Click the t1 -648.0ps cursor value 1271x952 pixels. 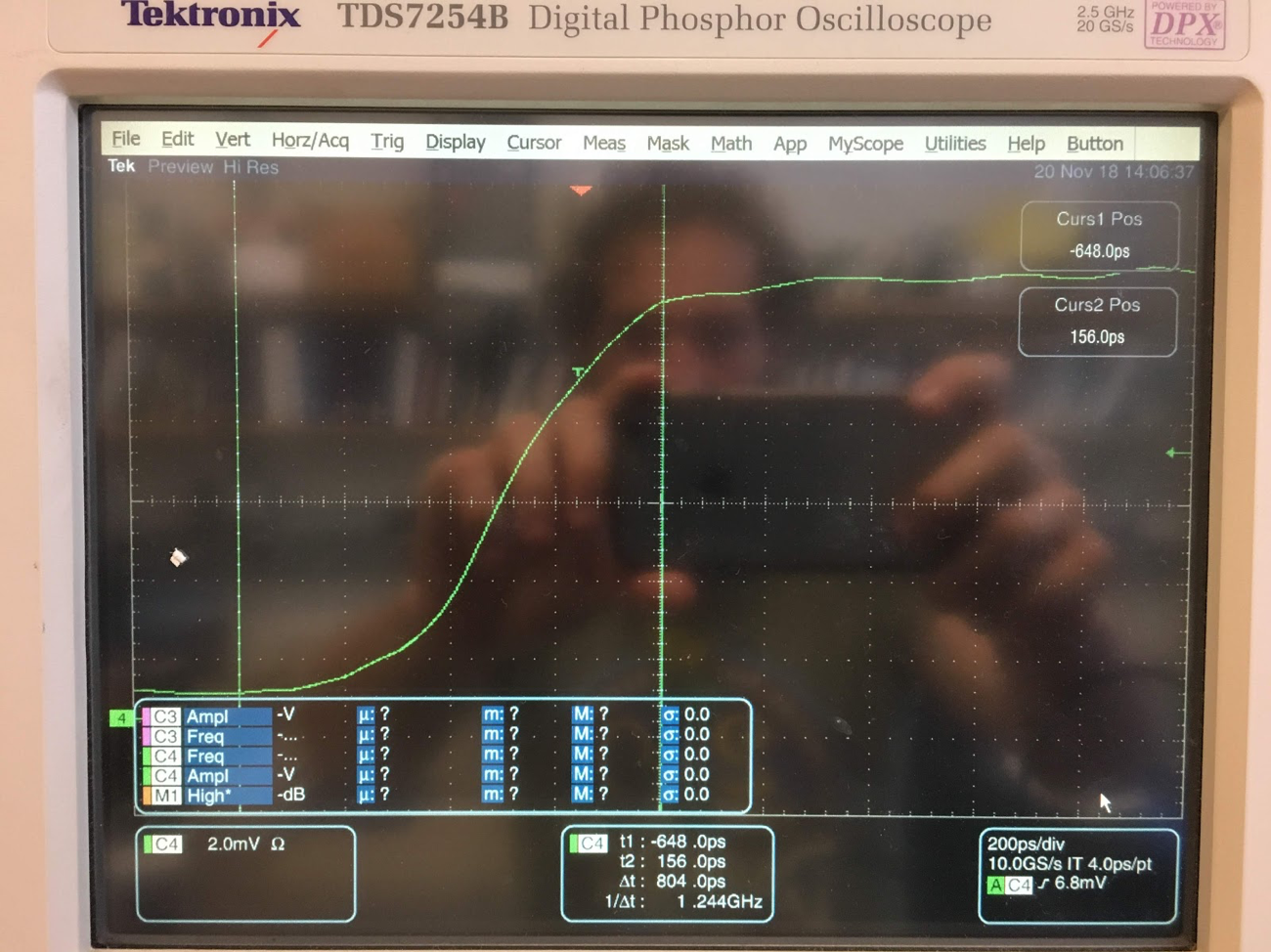(673, 842)
